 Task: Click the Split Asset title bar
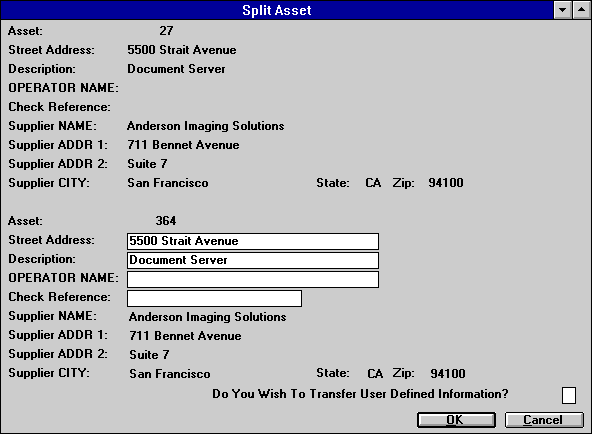pyautogui.click(x=277, y=10)
